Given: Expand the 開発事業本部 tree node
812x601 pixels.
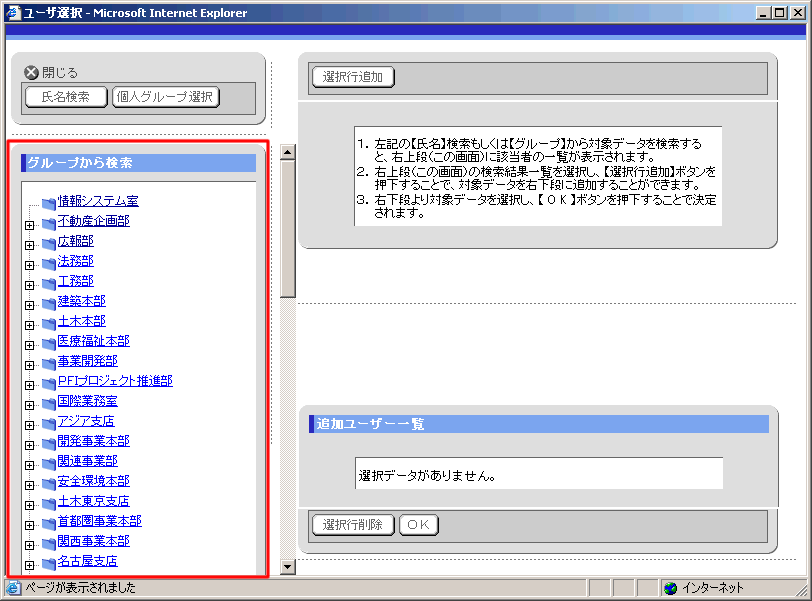Looking at the screenshot, I should [x=30, y=445].
